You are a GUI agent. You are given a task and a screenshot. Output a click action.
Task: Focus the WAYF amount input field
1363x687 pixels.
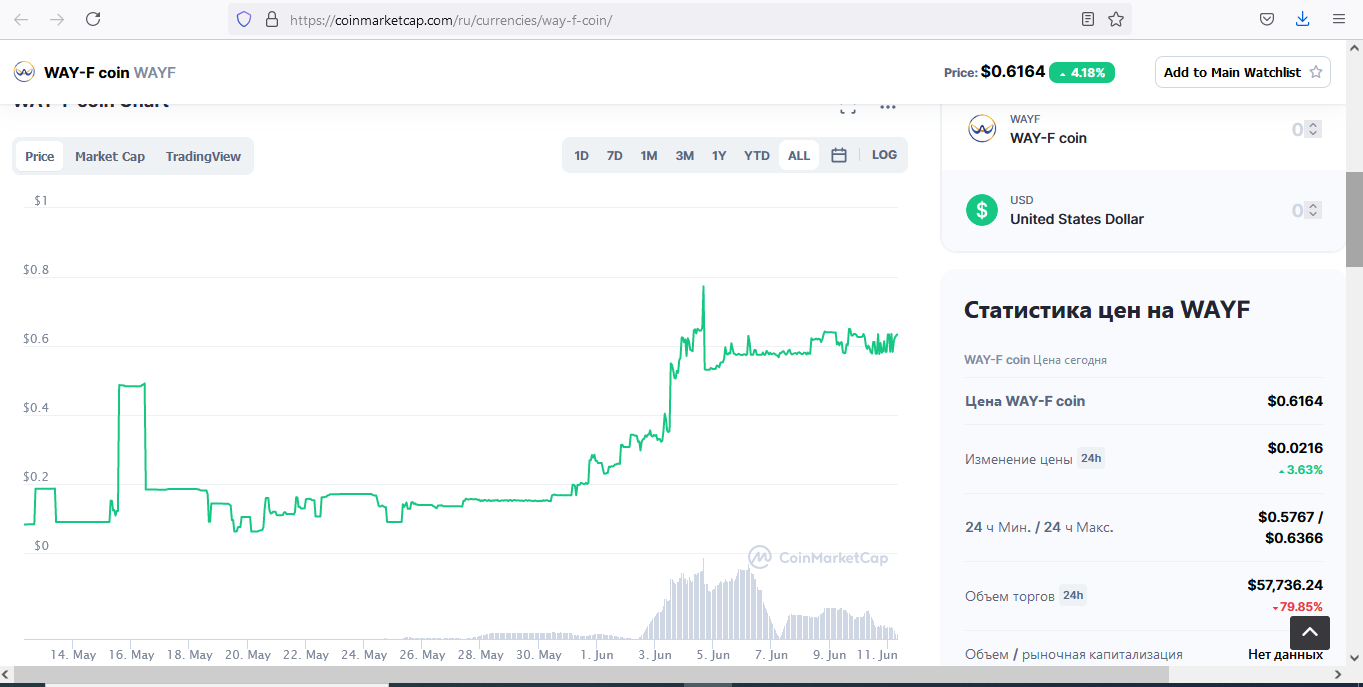[1296, 129]
